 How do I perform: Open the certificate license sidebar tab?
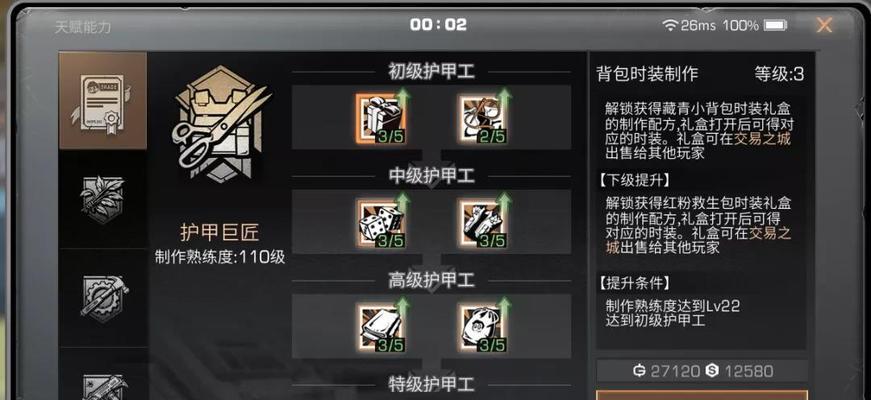(103, 101)
